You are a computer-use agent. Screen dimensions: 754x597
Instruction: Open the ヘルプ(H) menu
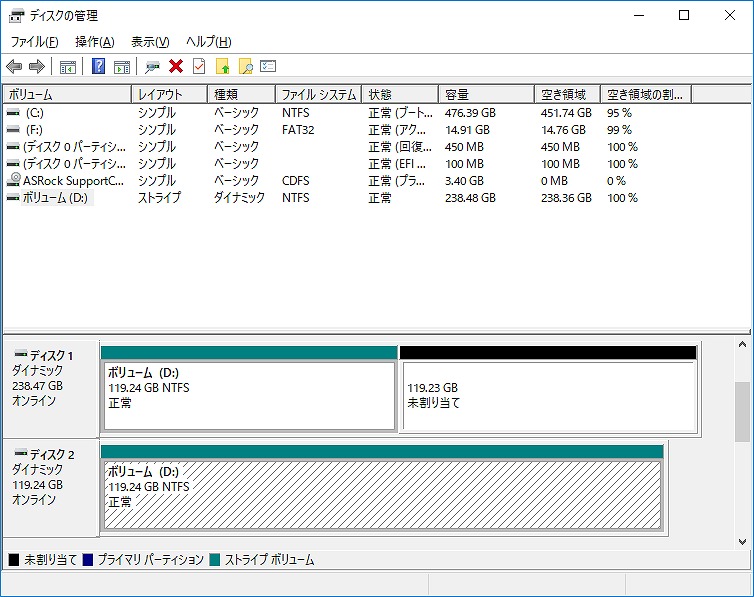point(209,42)
